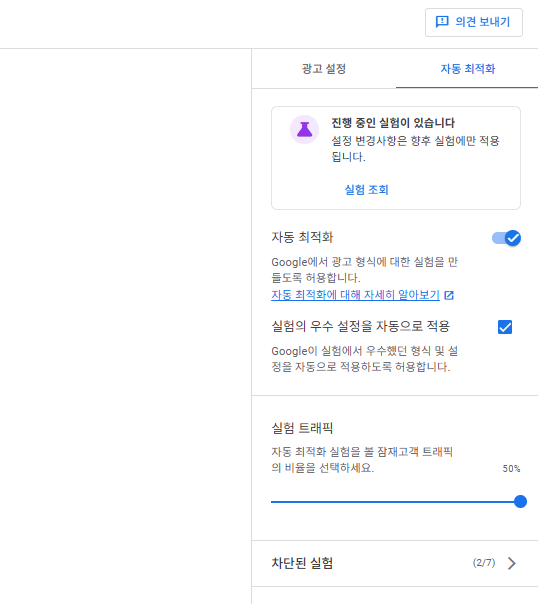The image size is (538, 604).
Task: Click the feedback speech bubble icon
Action: (x=442, y=22)
